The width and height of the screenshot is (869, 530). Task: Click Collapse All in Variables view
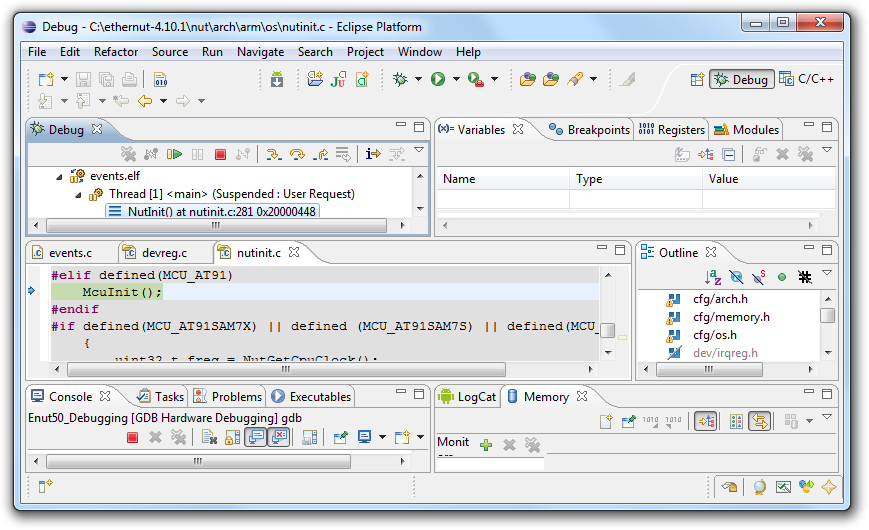point(729,154)
